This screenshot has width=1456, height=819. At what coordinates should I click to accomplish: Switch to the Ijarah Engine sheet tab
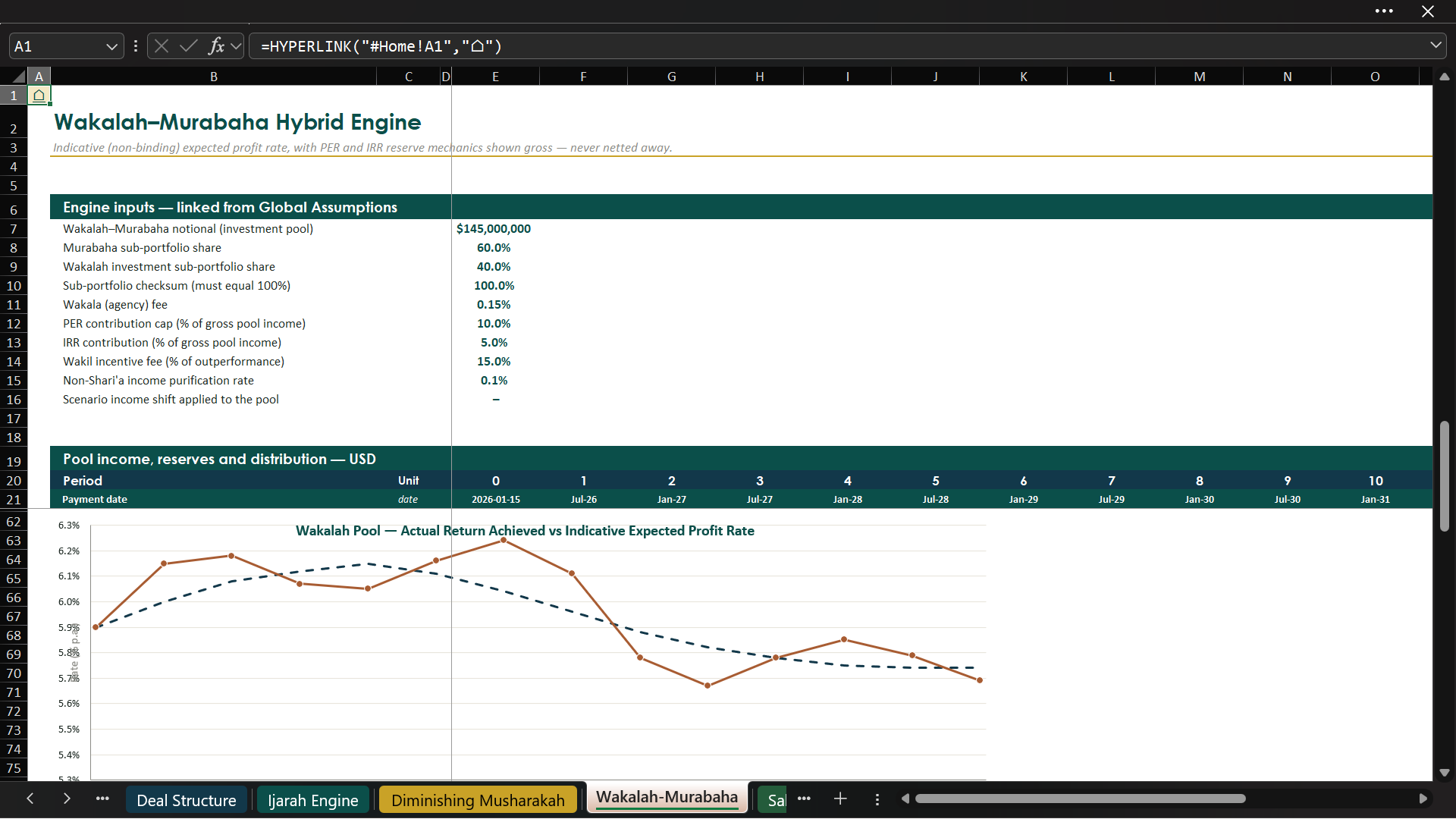click(x=313, y=800)
